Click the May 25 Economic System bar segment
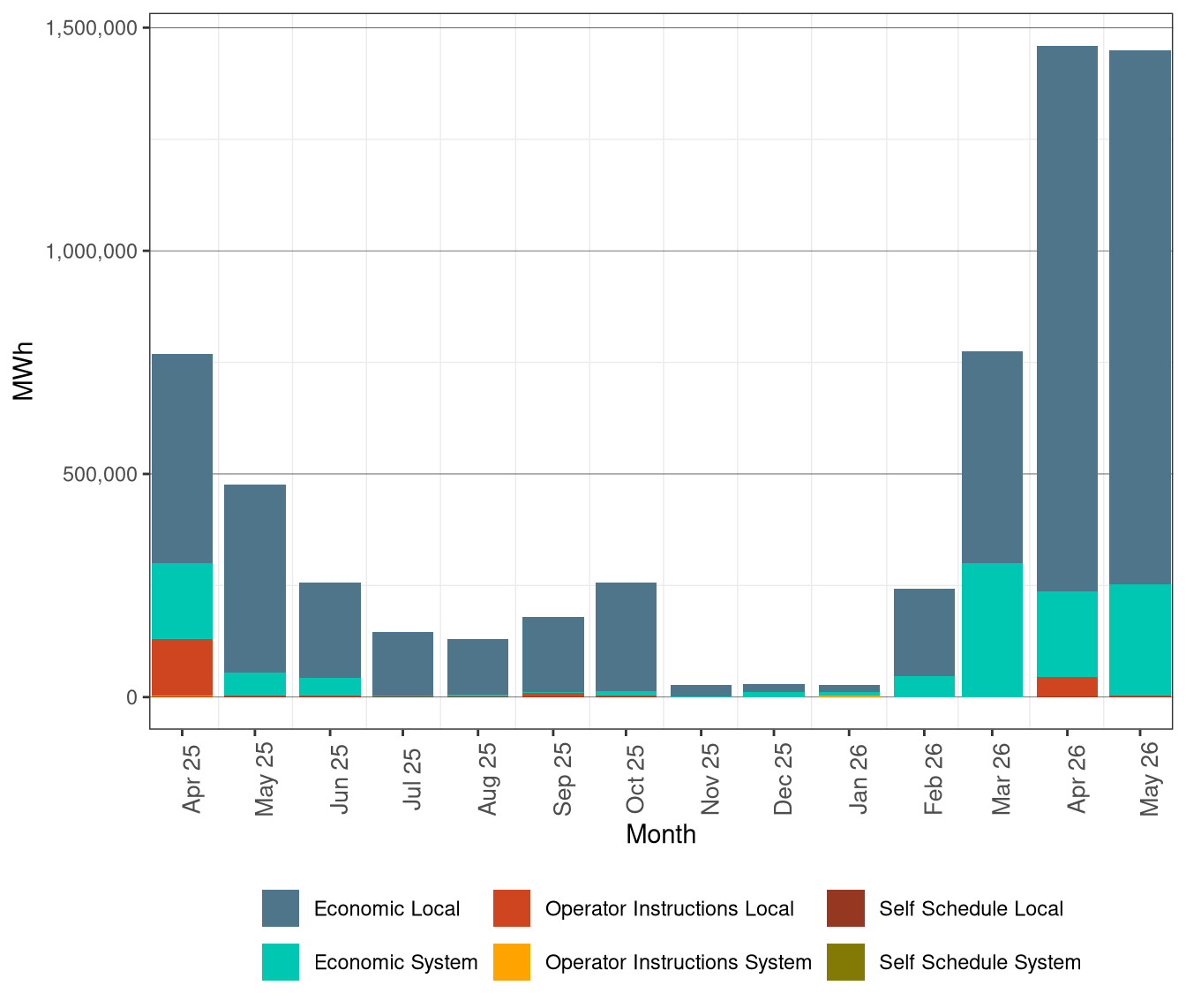Viewport: 1186px width, 1008px height. coord(255,684)
